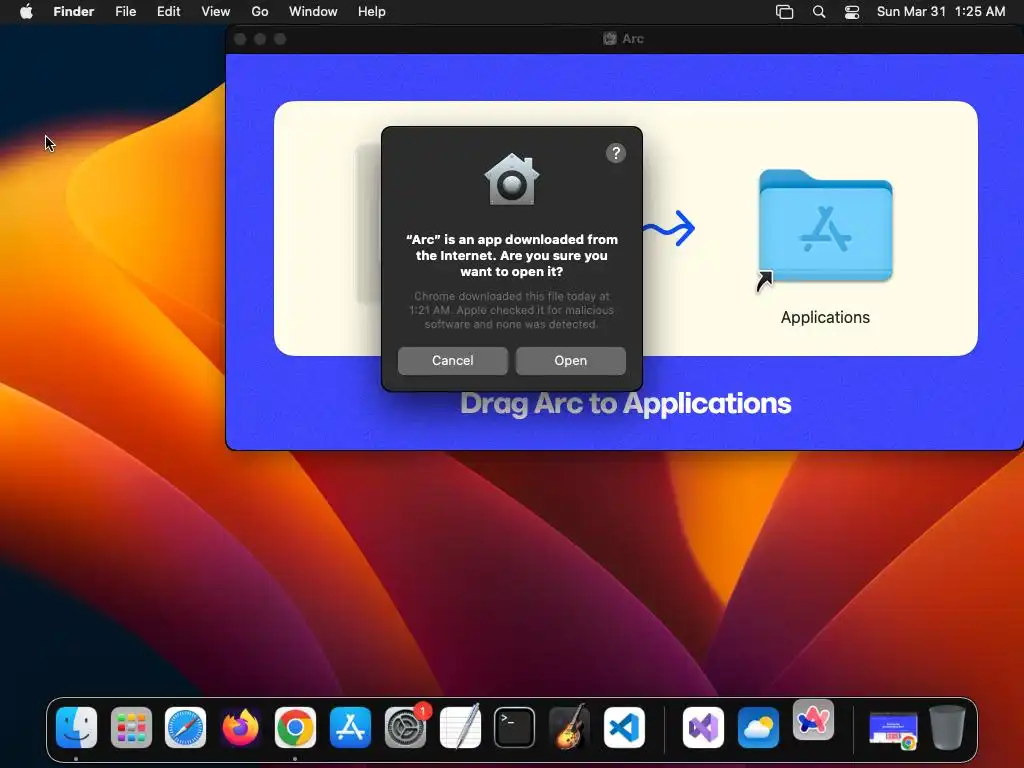The height and width of the screenshot is (768, 1024).
Task: Open Visual Studio Code from the Dock
Action: pos(624,728)
